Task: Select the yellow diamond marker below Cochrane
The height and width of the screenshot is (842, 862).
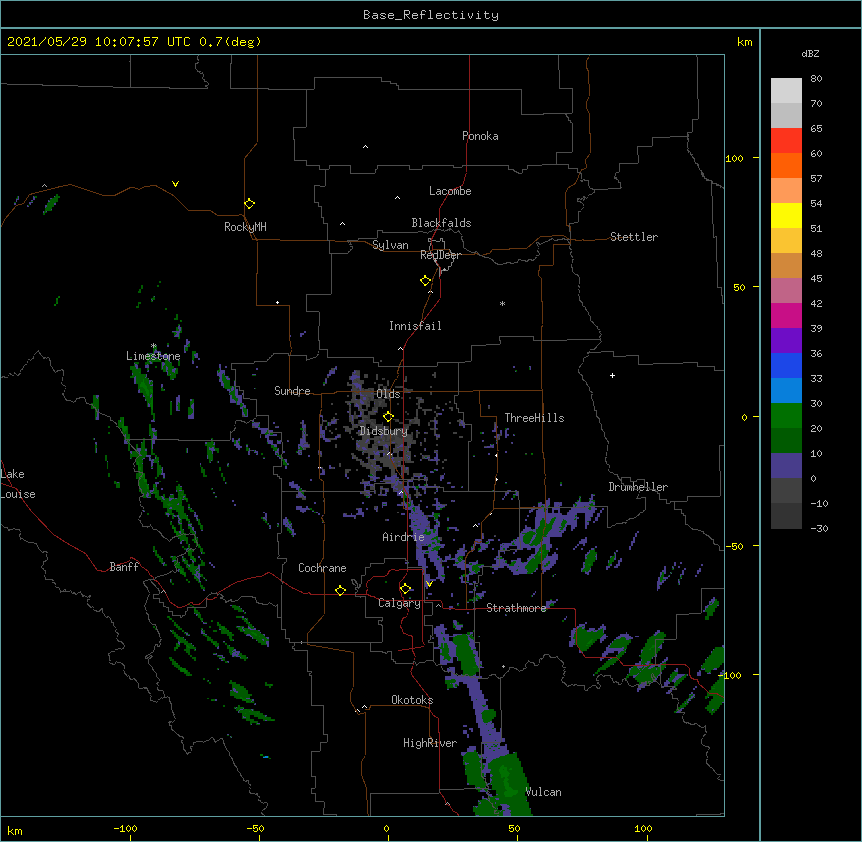Action: point(340,590)
